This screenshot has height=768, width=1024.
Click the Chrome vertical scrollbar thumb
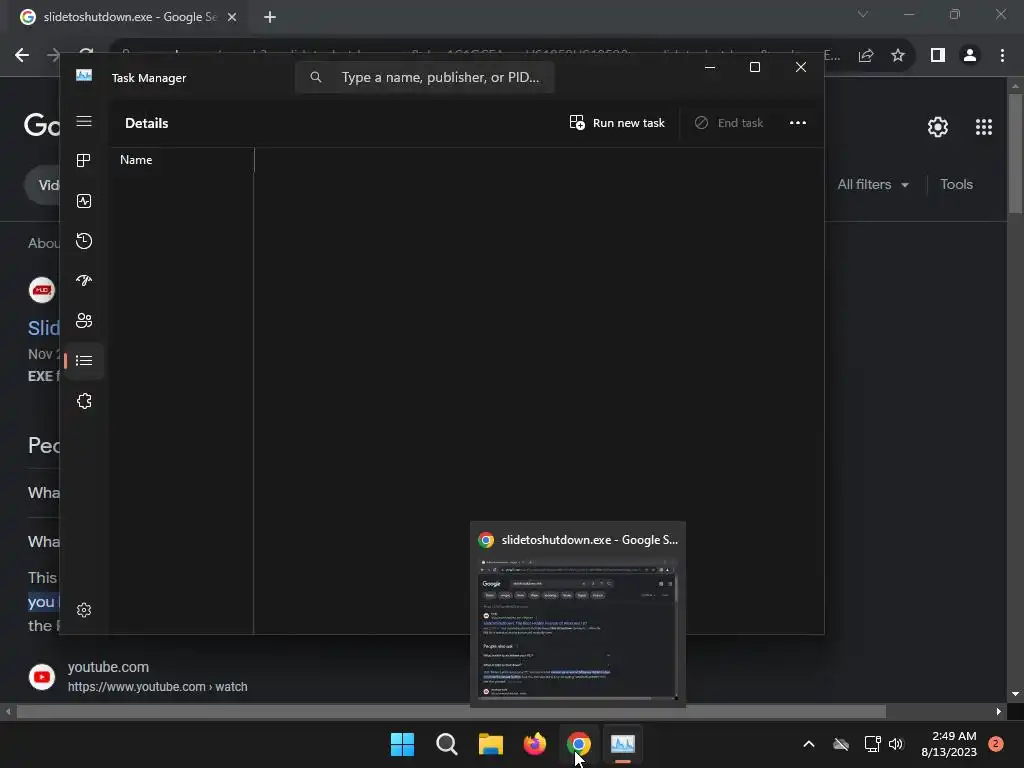[x=1016, y=153]
